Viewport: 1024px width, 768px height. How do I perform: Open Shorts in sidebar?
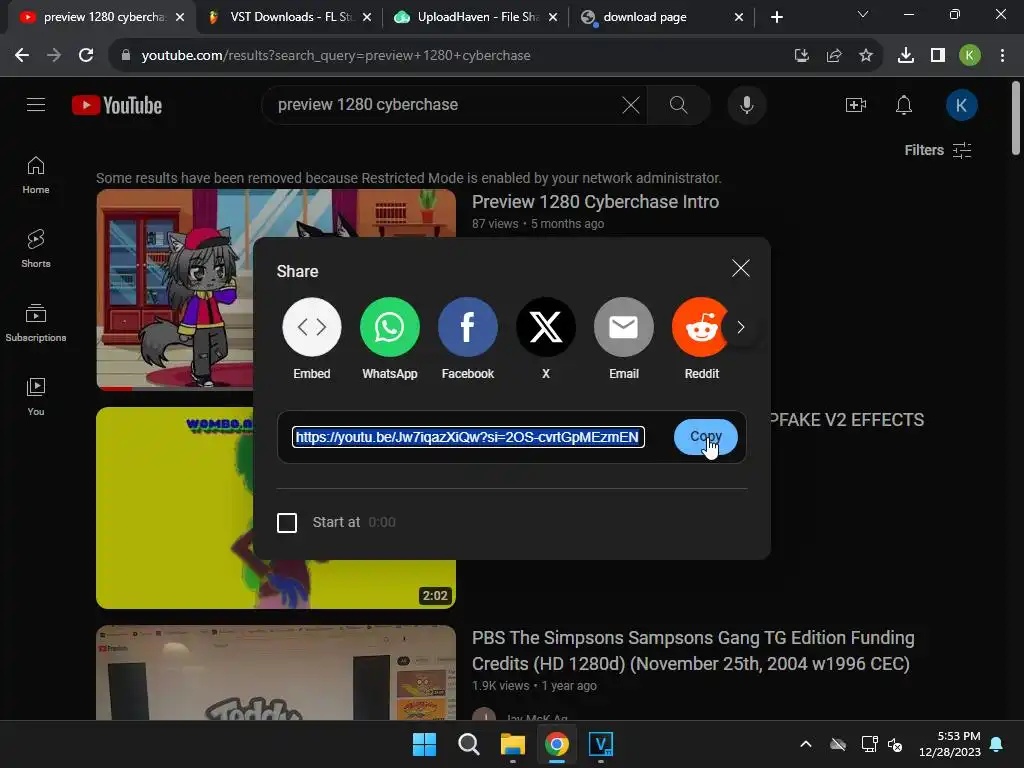(x=36, y=249)
